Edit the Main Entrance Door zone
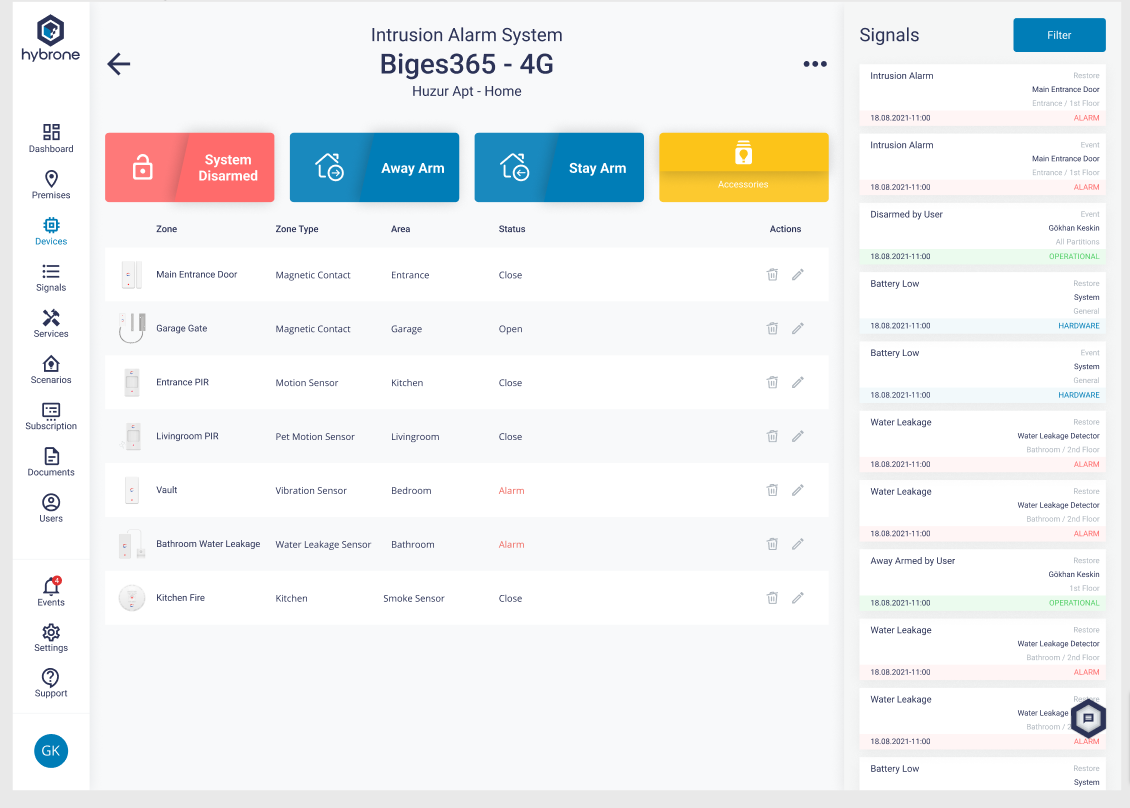The height and width of the screenshot is (808, 1130). tap(798, 275)
